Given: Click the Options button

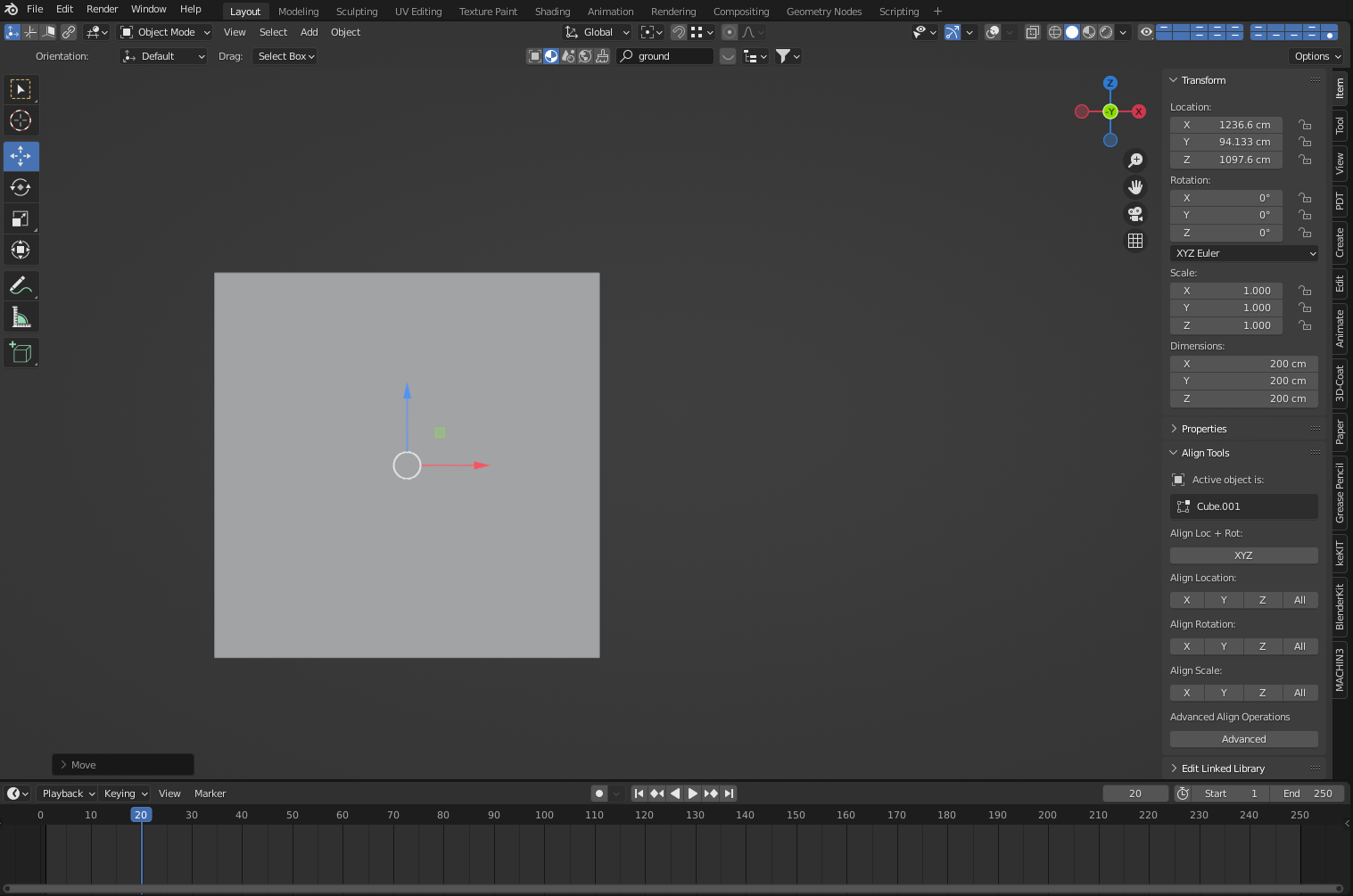Looking at the screenshot, I should point(1317,56).
